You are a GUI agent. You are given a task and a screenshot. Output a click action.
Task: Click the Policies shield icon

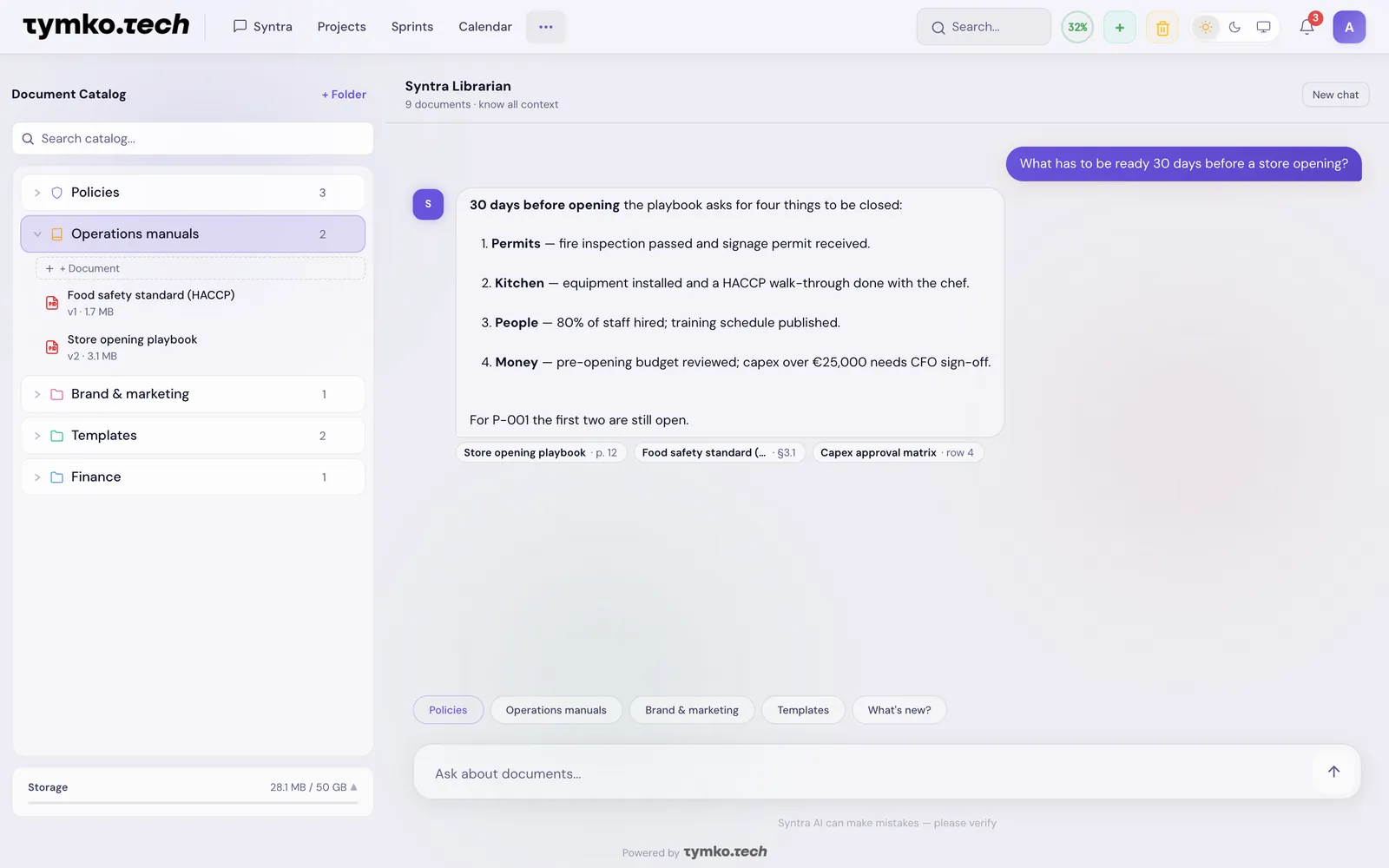(56, 193)
